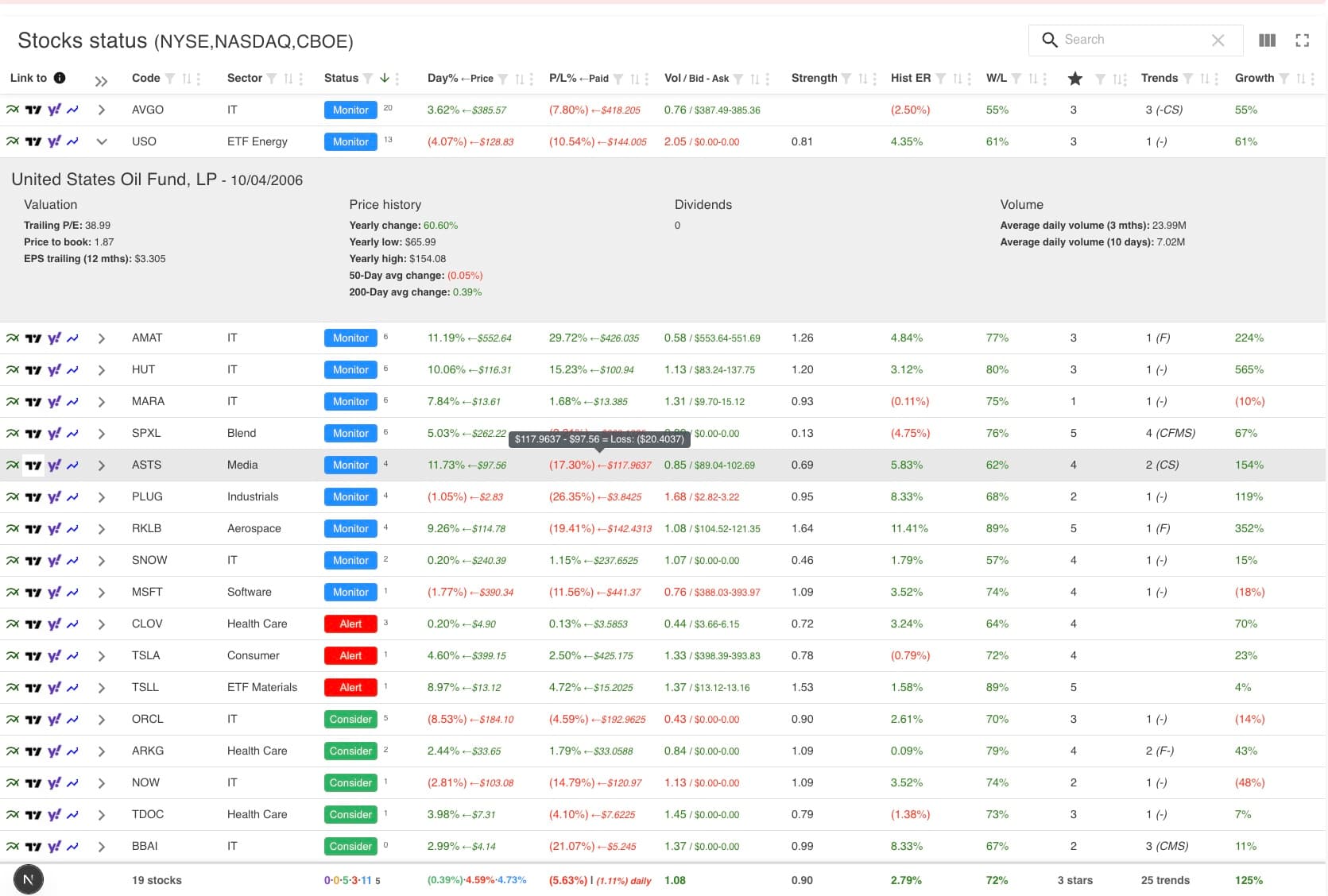Click the Alert status button for CLOV
This screenshot has height=896, width=1328.
[350, 624]
